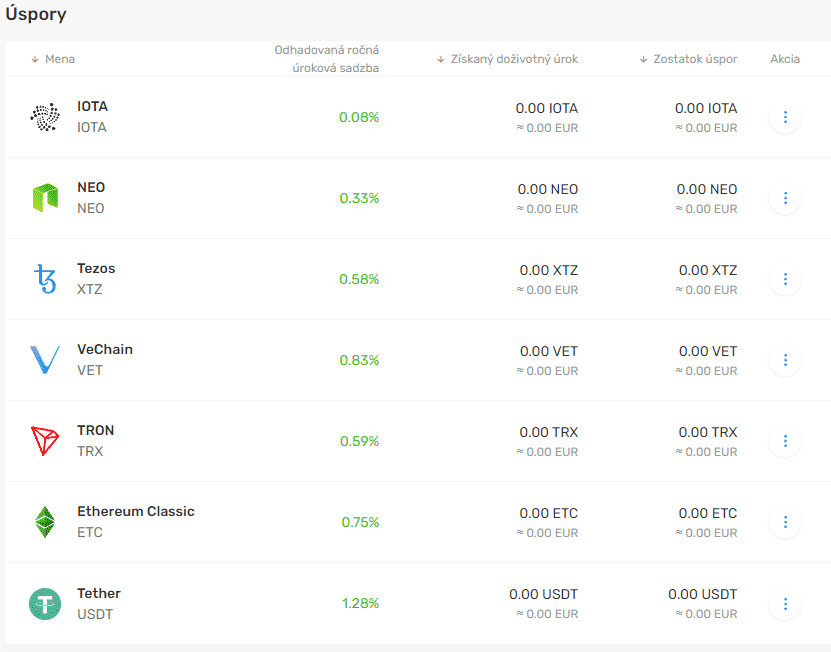The width and height of the screenshot is (831, 652).
Task: Click the red TRON logo icon
Action: tap(44, 441)
